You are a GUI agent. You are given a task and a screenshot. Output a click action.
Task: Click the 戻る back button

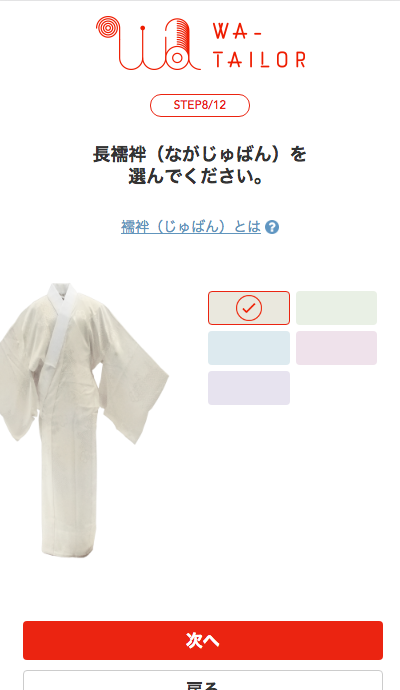203,680
